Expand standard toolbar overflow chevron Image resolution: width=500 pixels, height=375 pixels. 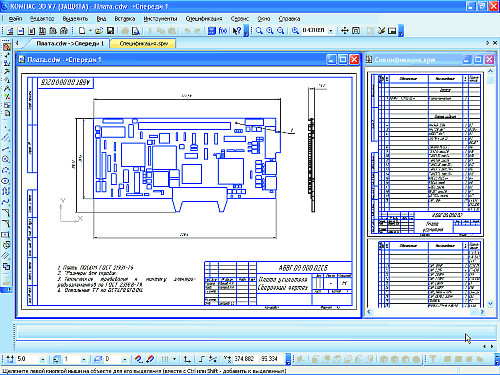point(246,31)
